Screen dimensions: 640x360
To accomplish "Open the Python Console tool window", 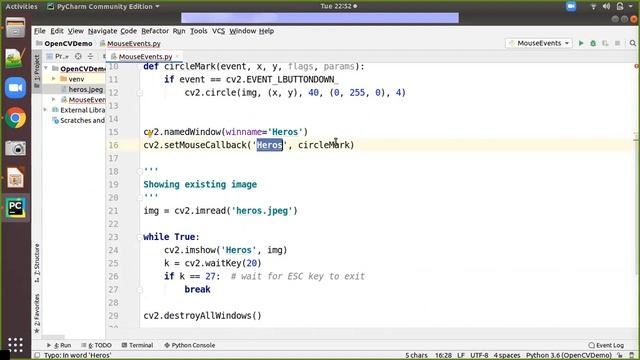I will [189, 345].
